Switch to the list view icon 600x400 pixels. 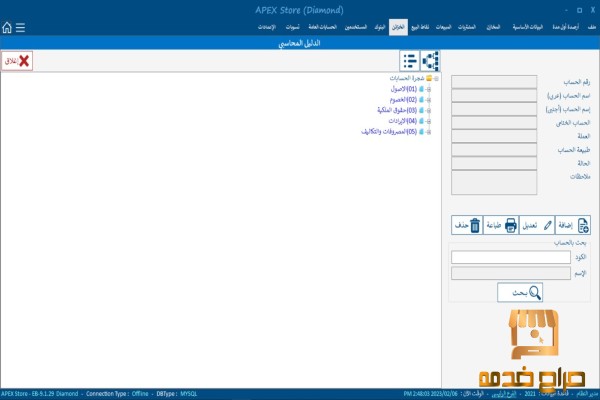point(409,61)
